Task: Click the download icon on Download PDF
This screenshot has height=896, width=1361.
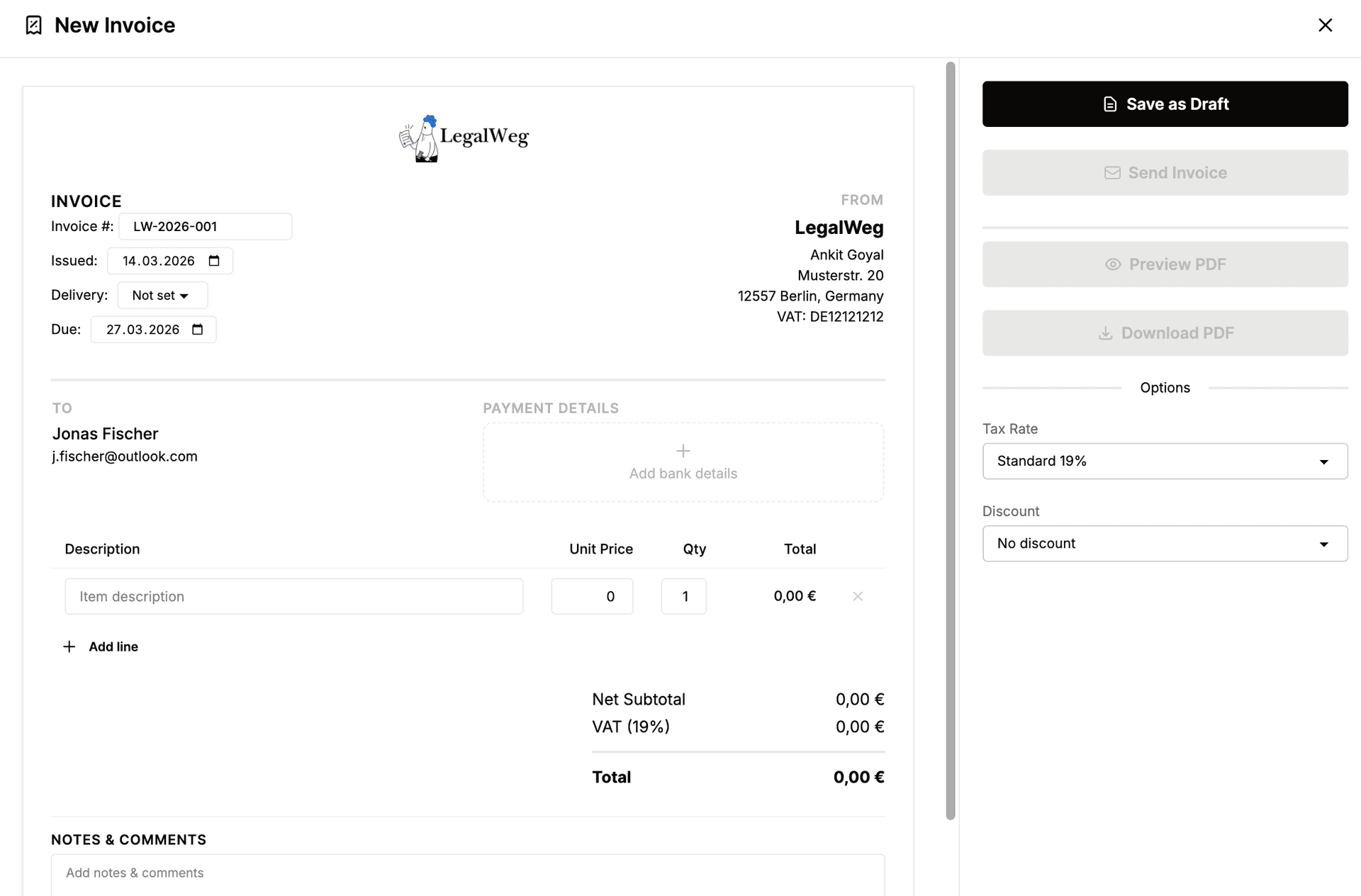Action: 1105,332
